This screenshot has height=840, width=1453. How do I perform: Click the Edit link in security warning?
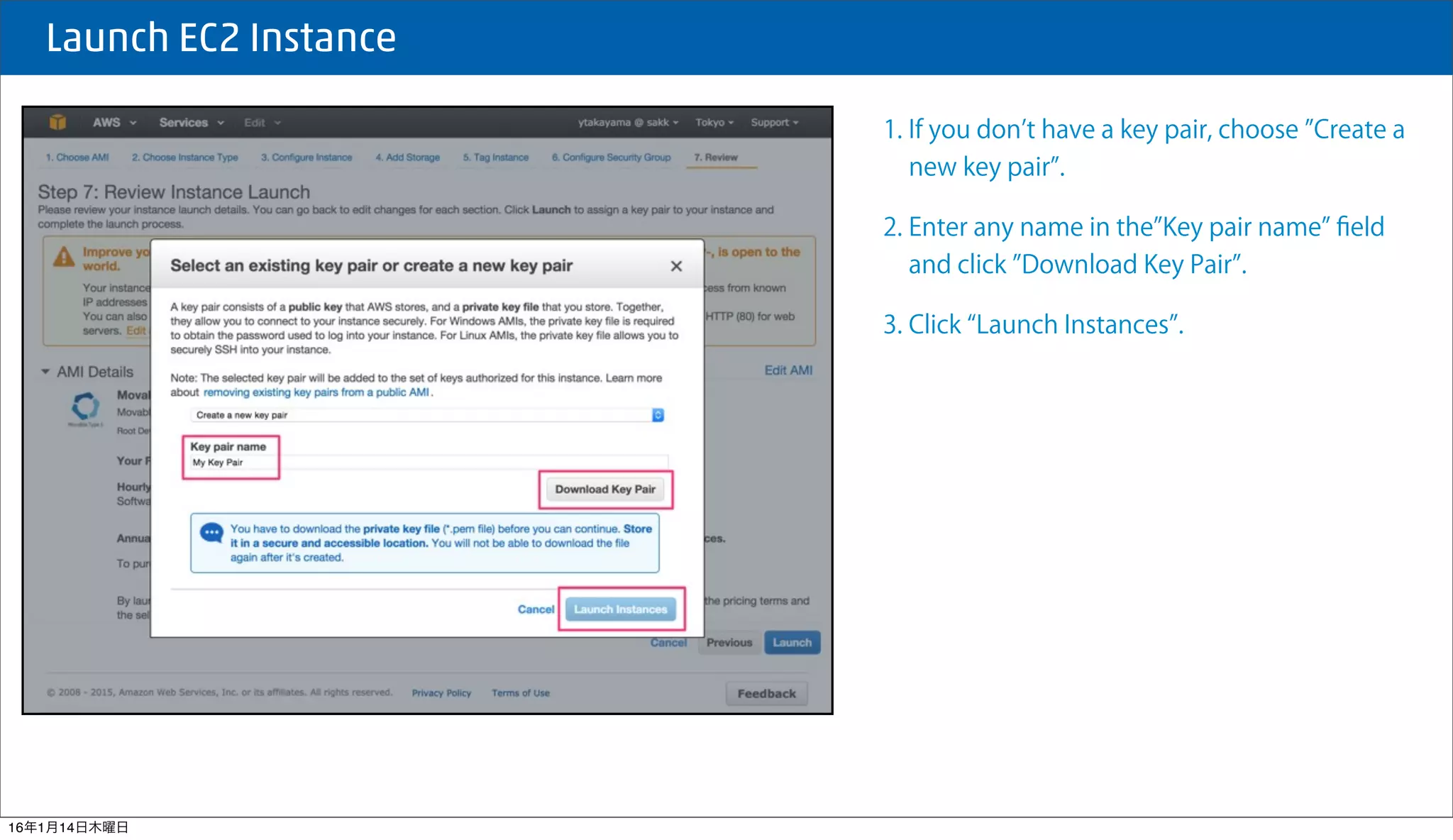pyautogui.click(x=136, y=331)
